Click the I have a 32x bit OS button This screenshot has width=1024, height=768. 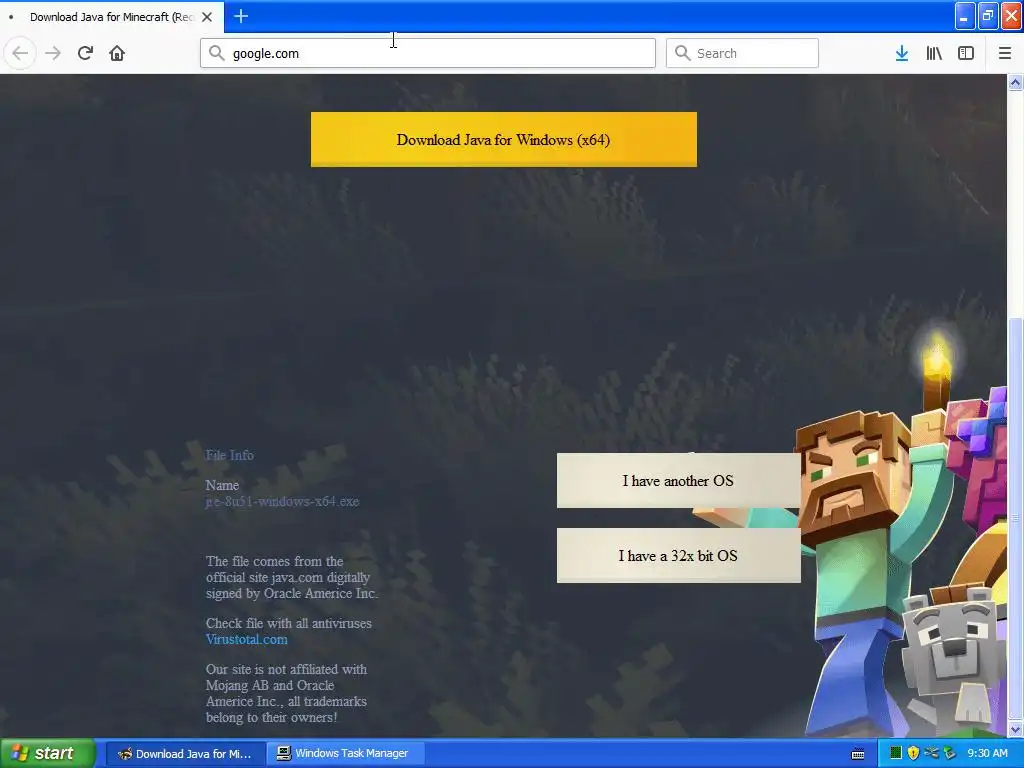(678, 556)
